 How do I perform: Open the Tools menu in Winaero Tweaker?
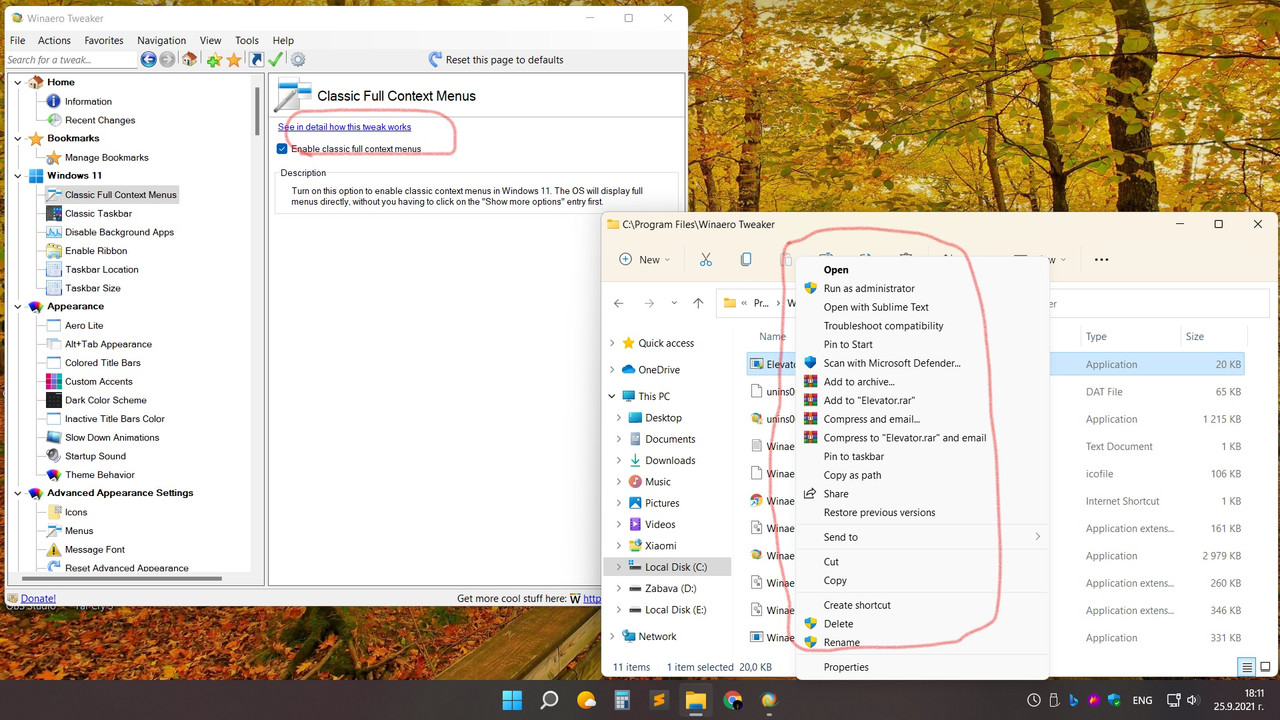pyautogui.click(x=247, y=41)
